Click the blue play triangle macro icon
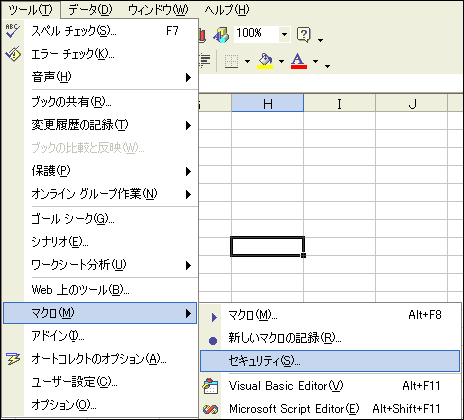Image resolution: width=464 pixels, height=420 pixels. click(x=214, y=317)
